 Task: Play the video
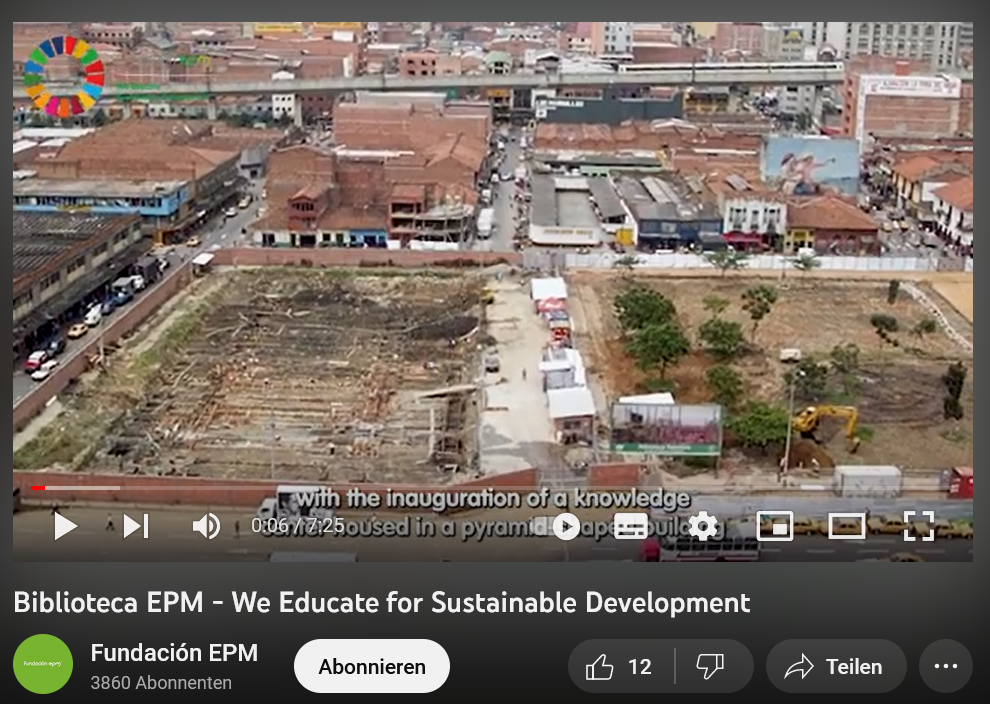[65, 526]
